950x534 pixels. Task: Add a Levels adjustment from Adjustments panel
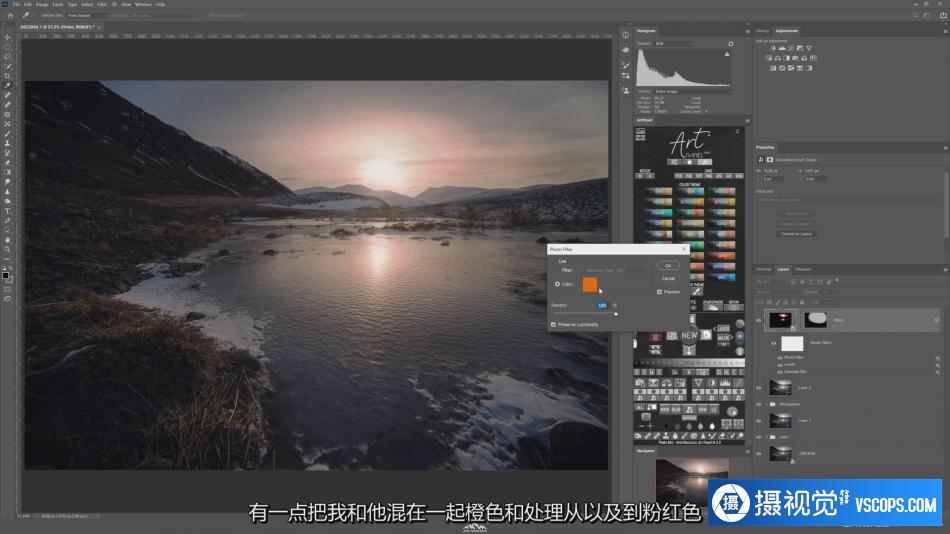pos(782,48)
